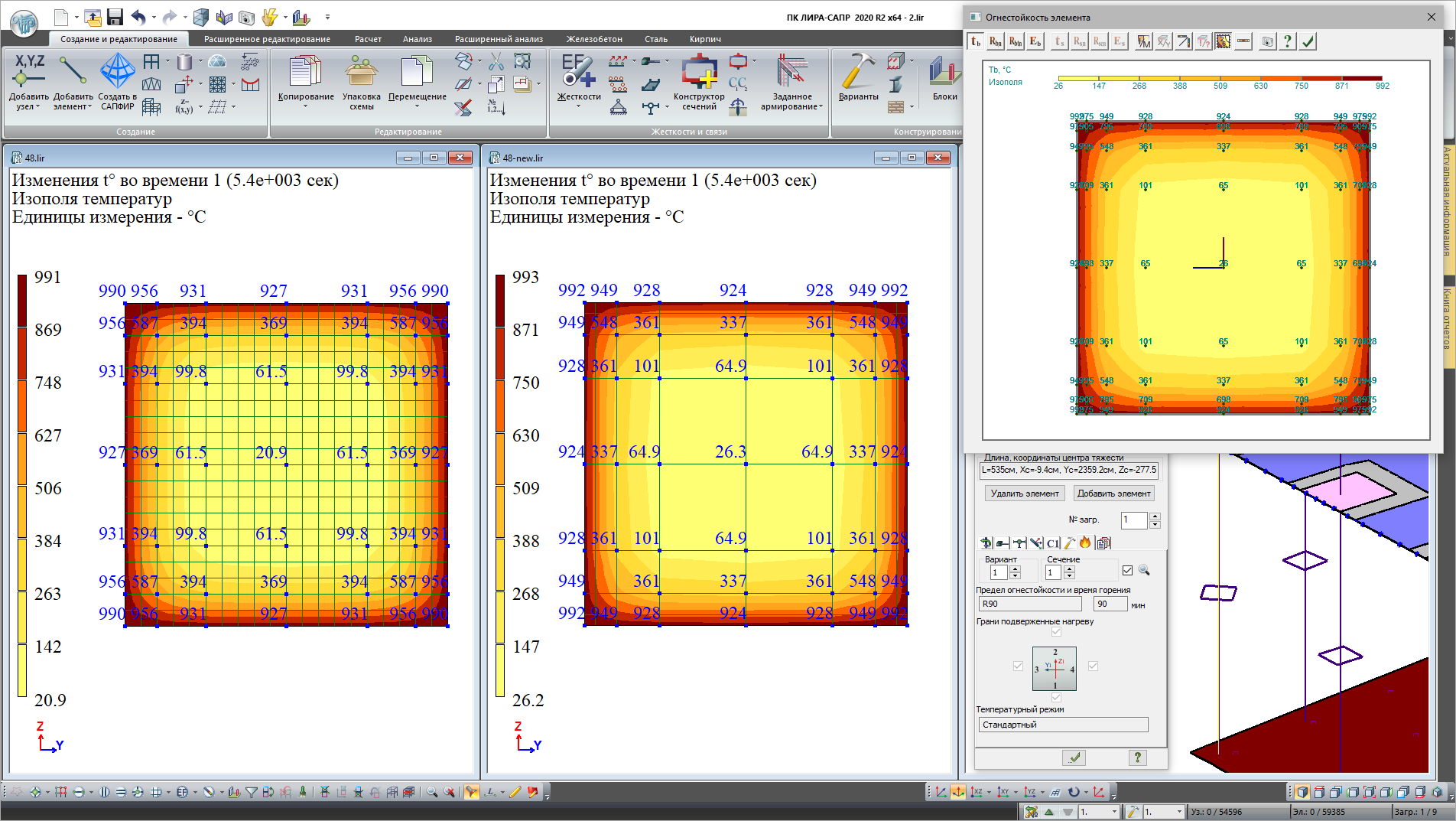Select the Eb concrete modulus icon
Screen dimensions: 1456x821
pyautogui.click(x=1035, y=42)
